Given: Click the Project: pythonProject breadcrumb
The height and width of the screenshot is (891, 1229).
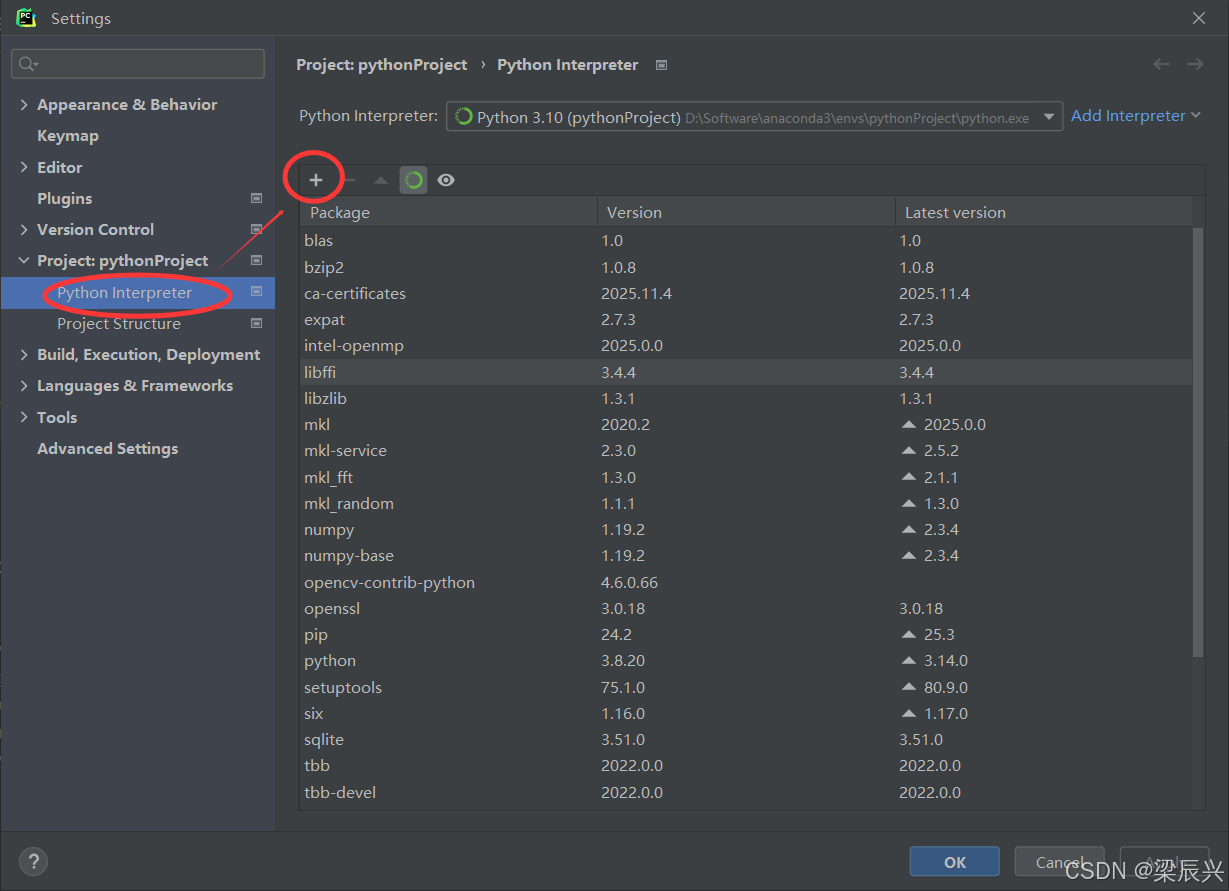Looking at the screenshot, I should pos(381,64).
